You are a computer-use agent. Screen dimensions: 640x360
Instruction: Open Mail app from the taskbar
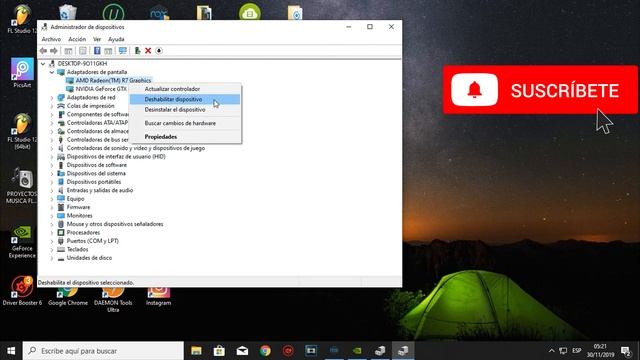(x=242, y=351)
